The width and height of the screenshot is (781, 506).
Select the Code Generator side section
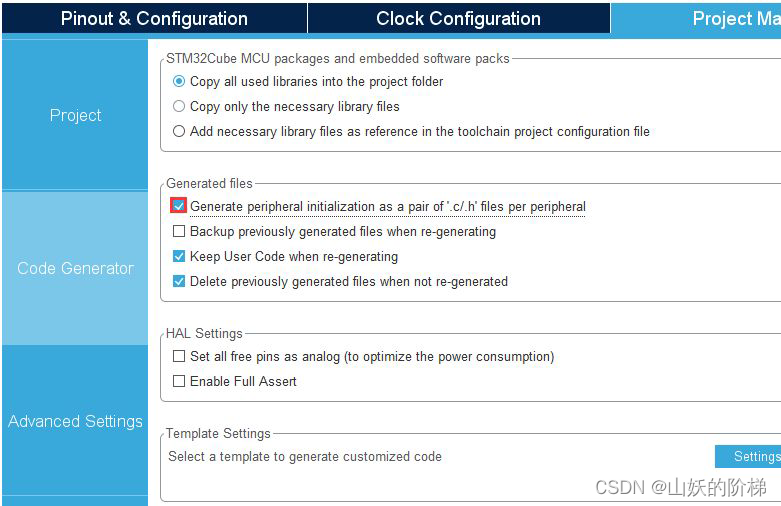pyautogui.click(x=75, y=268)
